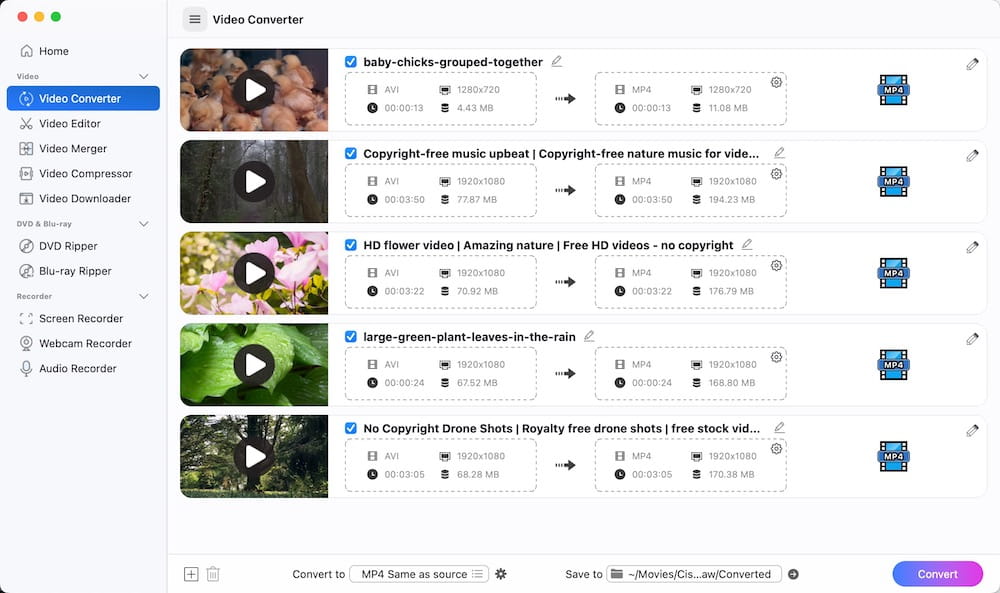Toggle the large-green-plant-leaves-in-the-rain checkbox

pos(351,337)
